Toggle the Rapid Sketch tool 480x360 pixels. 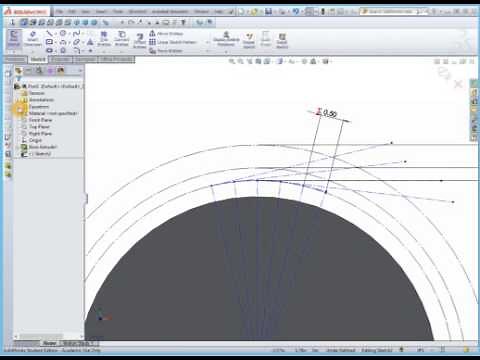282,41
